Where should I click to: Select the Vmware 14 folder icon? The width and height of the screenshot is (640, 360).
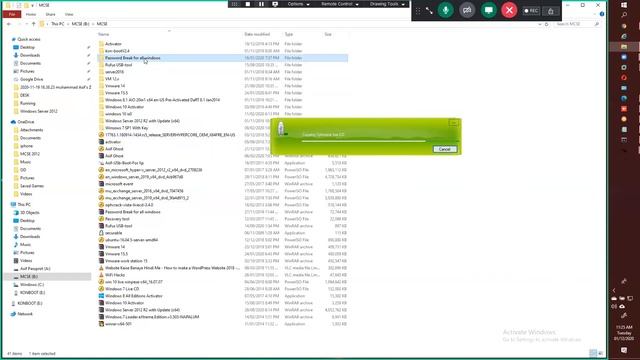pyautogui.click(x=101, y=86)
